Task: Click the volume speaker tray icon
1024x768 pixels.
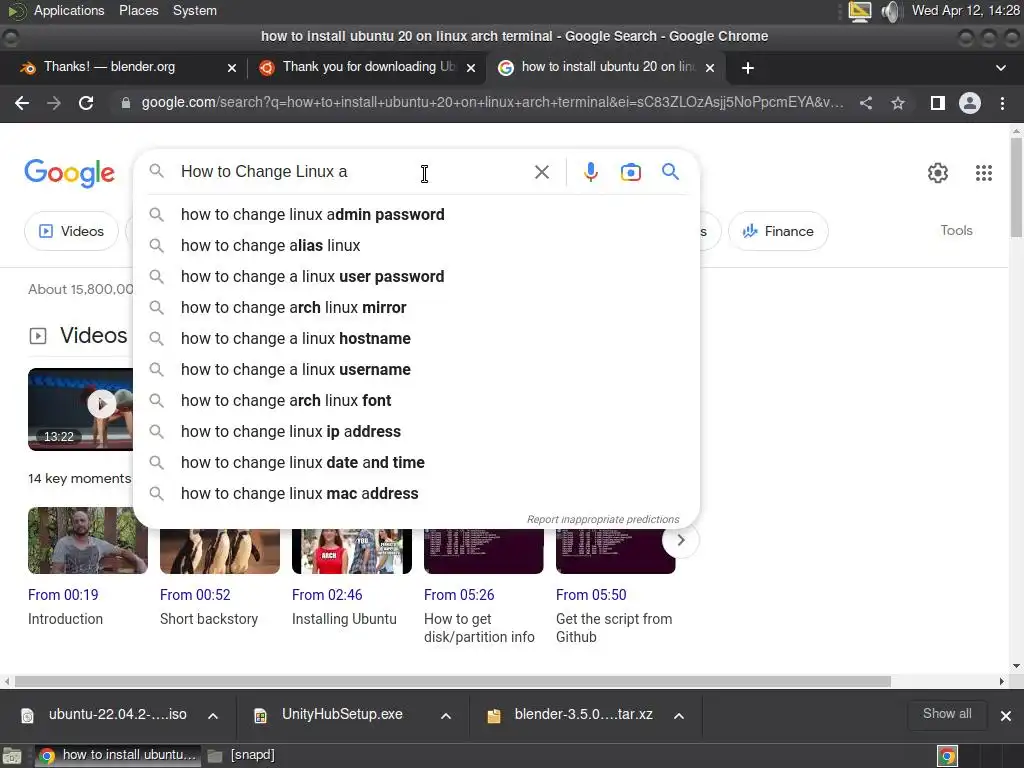Action: tap(891, 11)
